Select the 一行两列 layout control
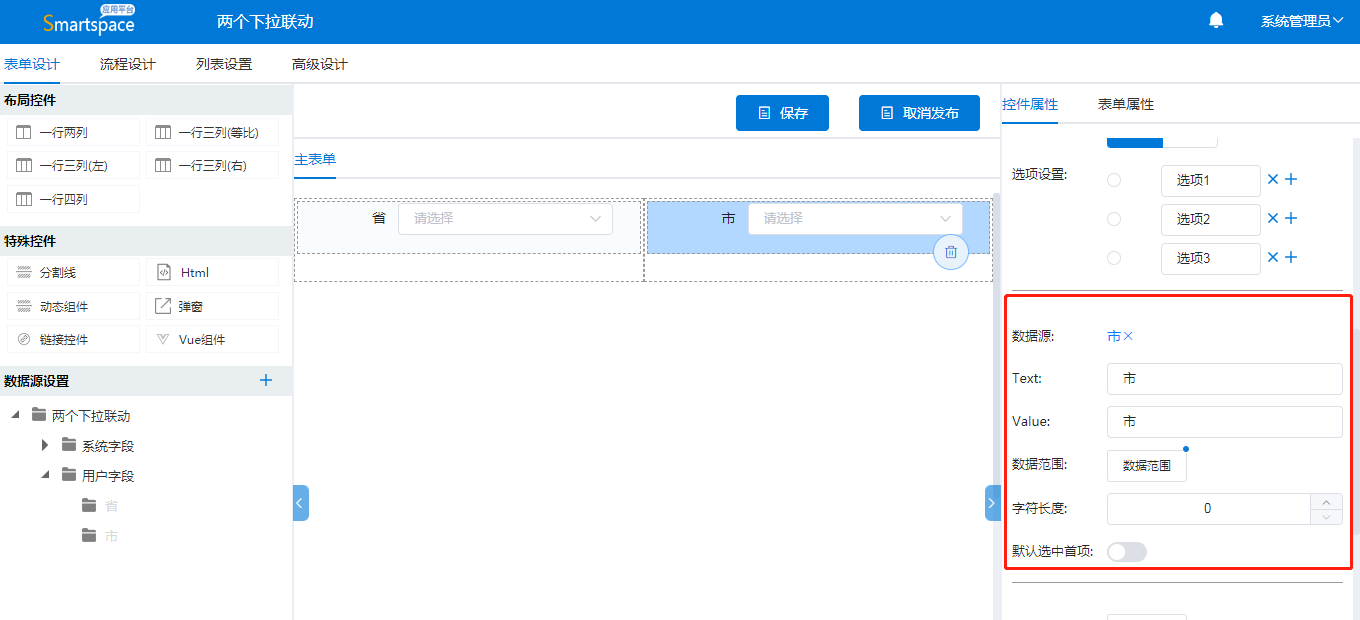 click(x=73, y=132)
